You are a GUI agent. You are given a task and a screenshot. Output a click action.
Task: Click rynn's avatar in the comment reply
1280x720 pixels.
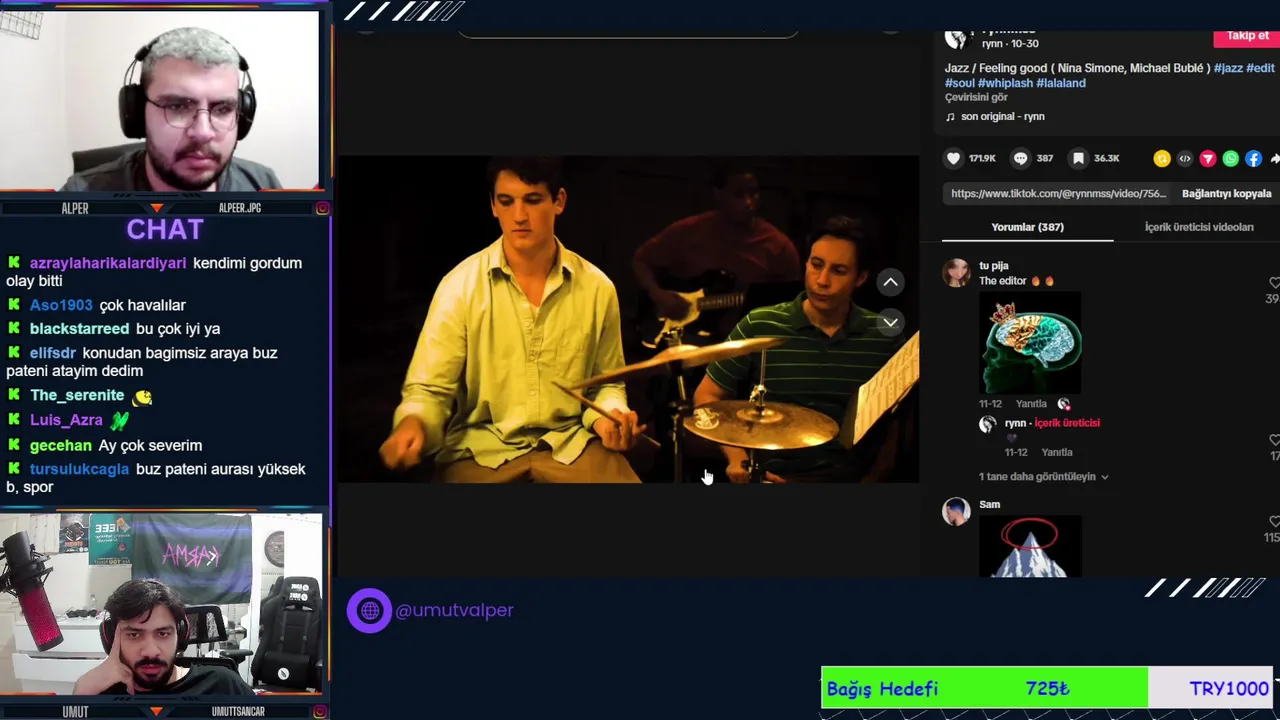(987, 424)
